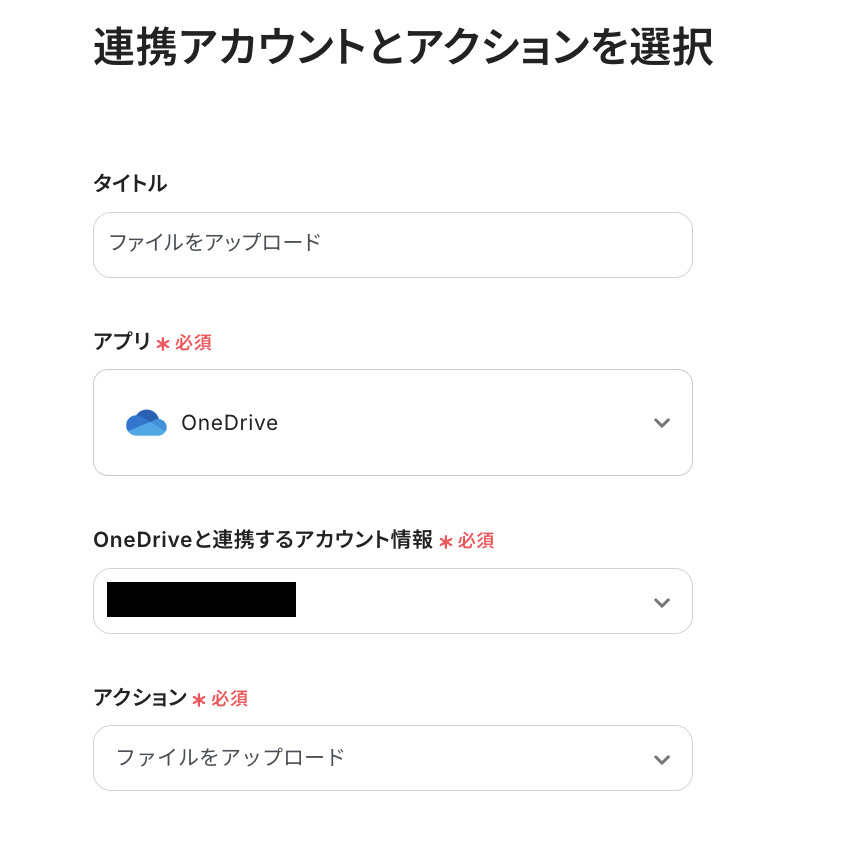The height and width of the screenshot is (842, 846).
Task: Click the タイトル field label
Action: (x=130, y=184)
